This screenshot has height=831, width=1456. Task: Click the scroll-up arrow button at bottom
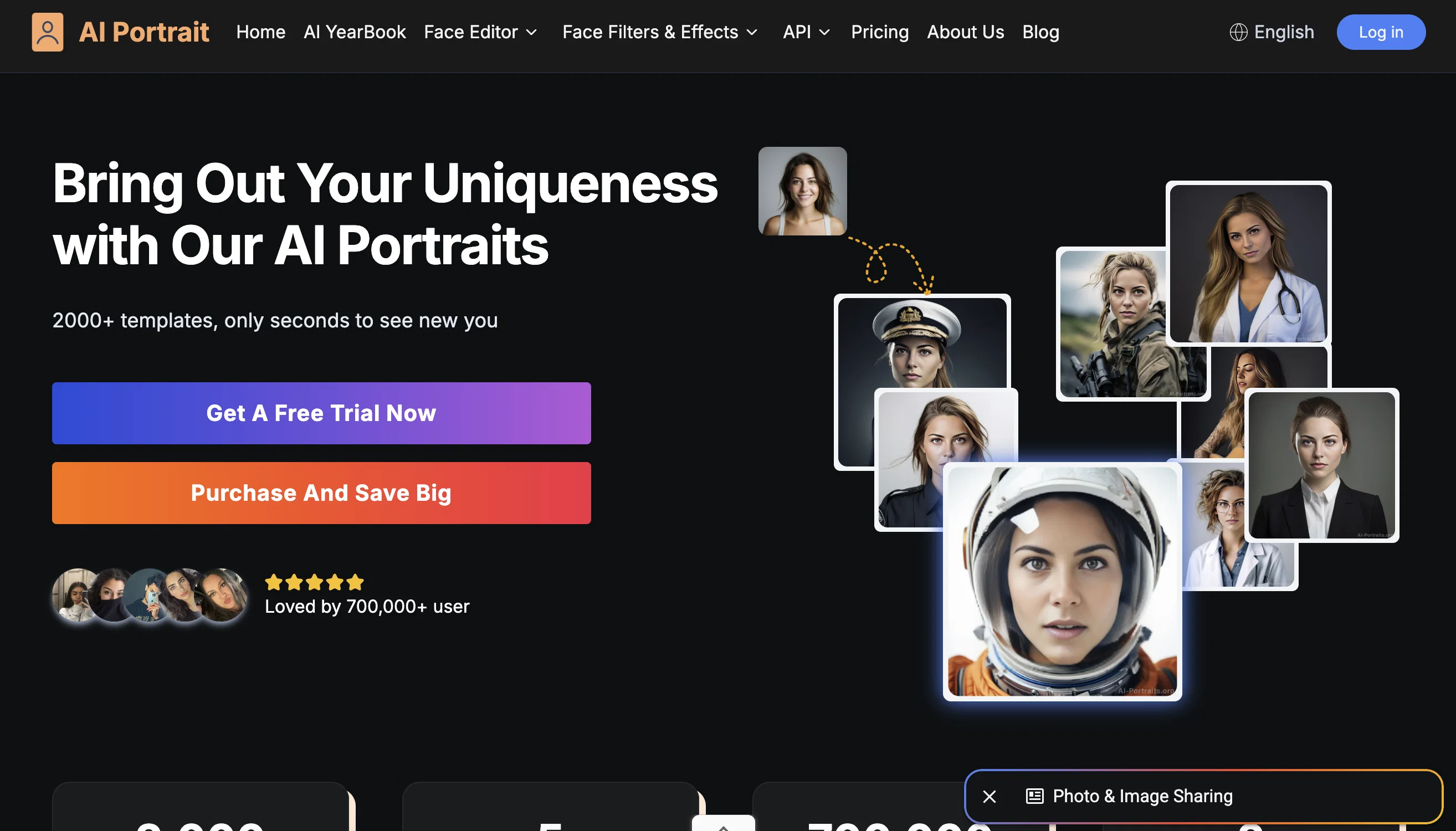coord(723,824)
